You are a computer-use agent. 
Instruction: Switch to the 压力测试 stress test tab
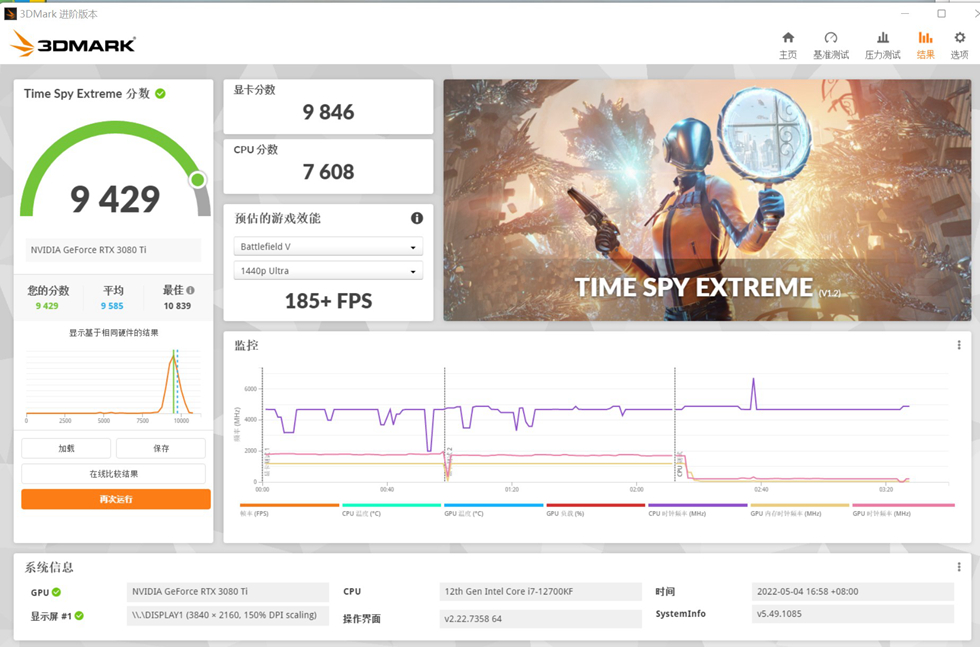click(882, 45)
